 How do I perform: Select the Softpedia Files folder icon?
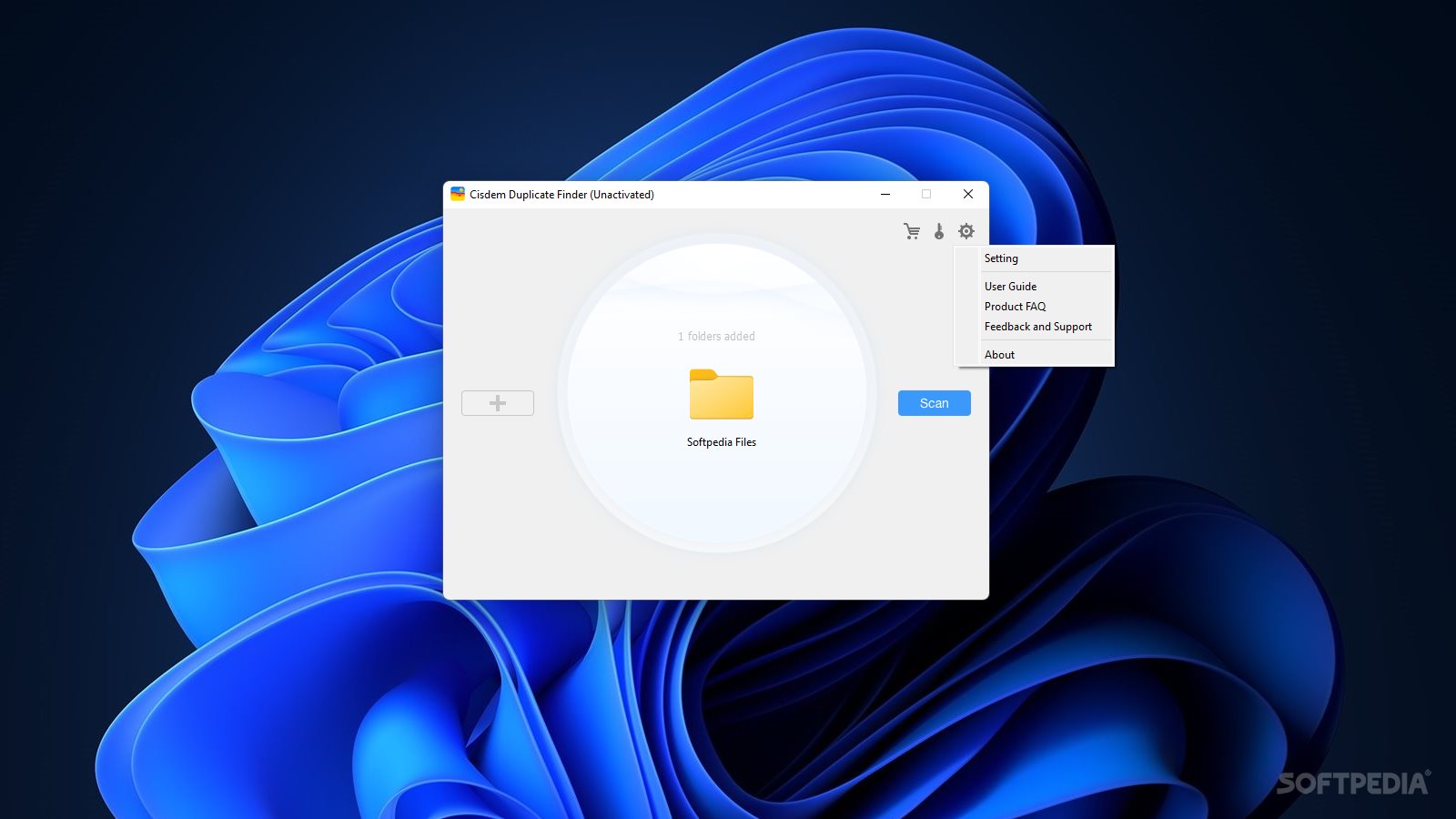click(722, 394)
